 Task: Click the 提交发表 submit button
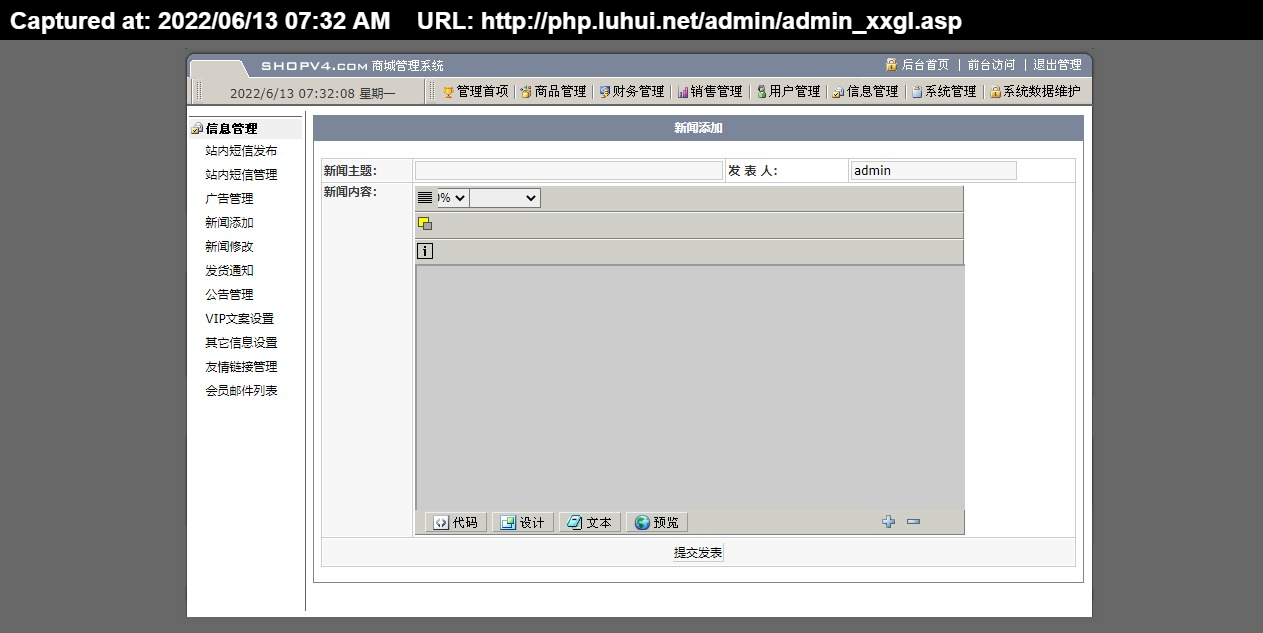tap(698, 553)
